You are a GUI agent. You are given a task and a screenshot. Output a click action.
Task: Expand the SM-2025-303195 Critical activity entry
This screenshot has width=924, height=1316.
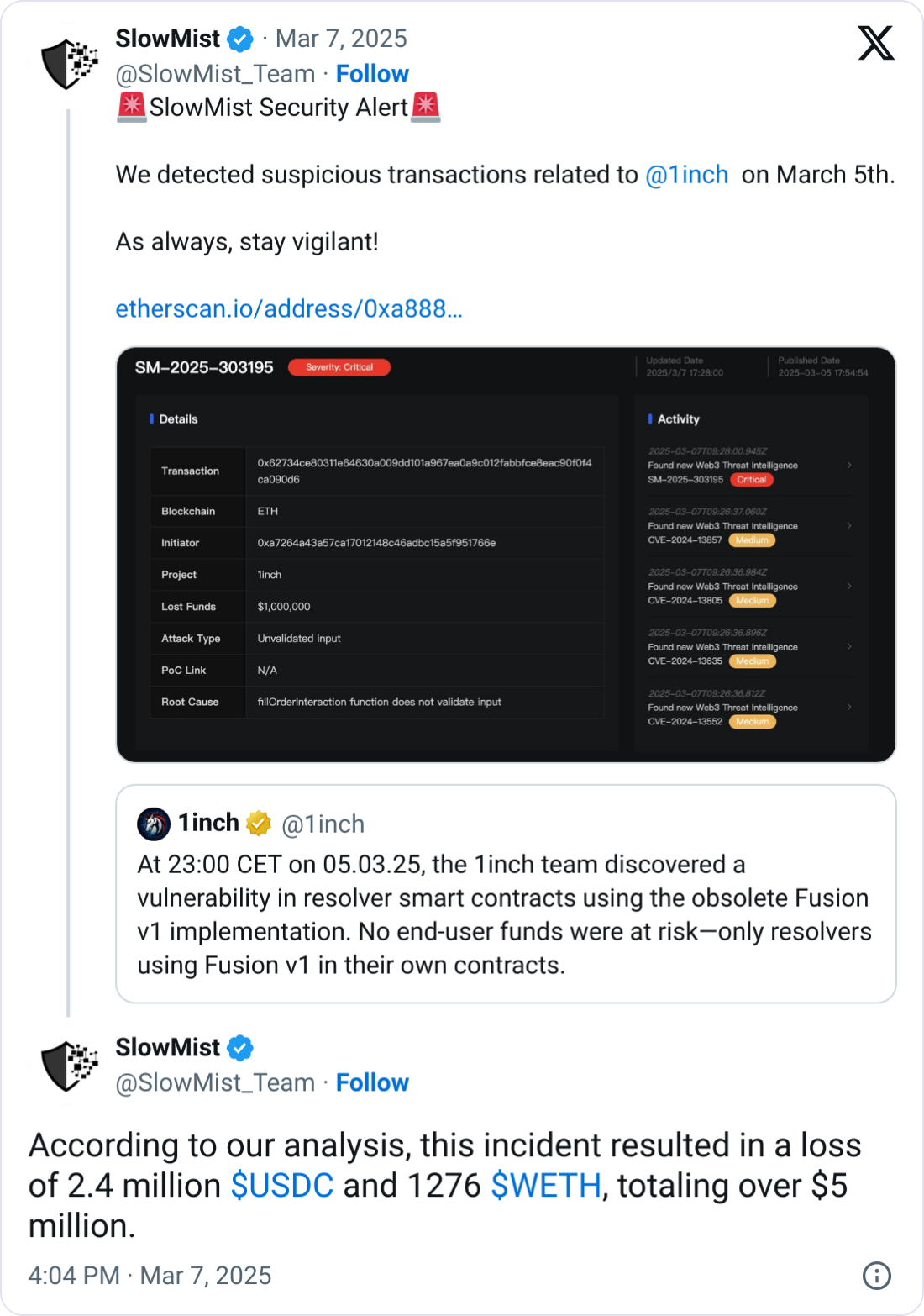point(849,465)
